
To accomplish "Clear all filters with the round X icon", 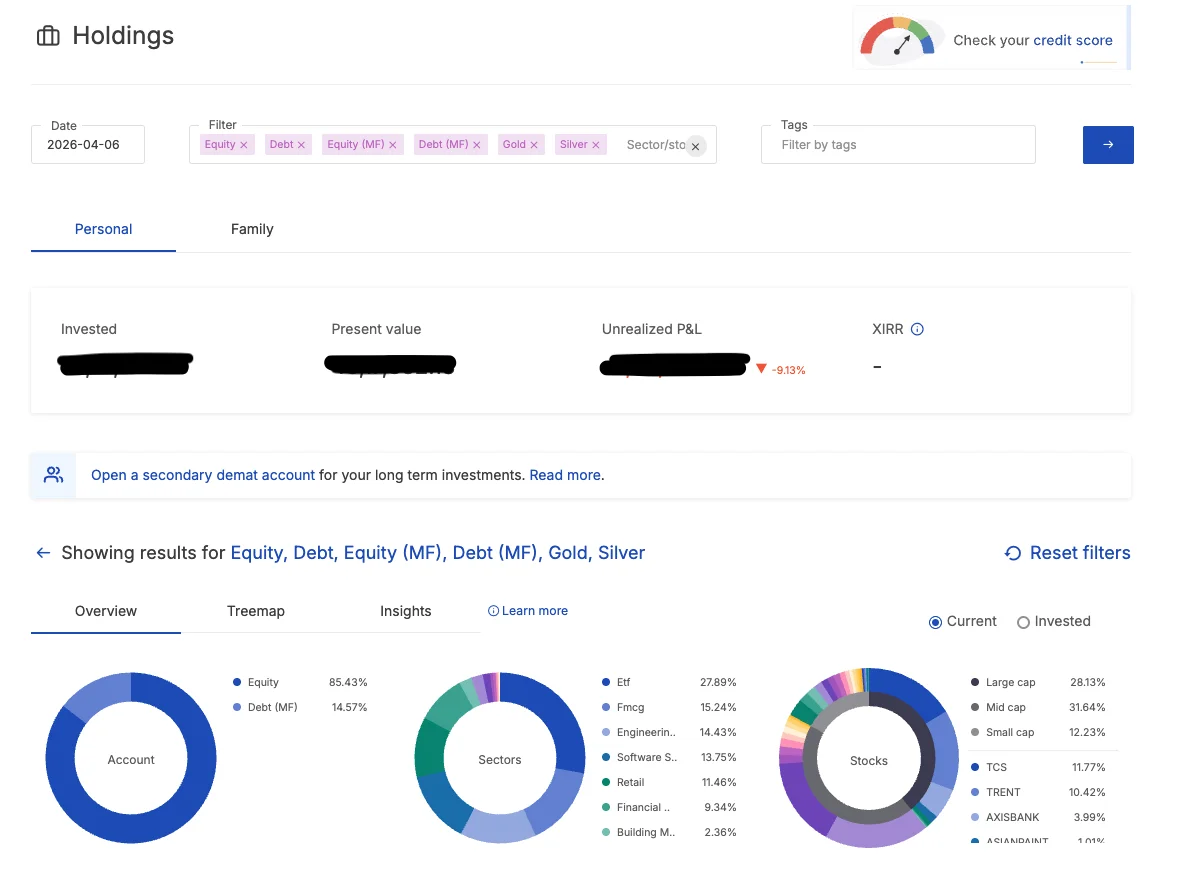I will (x=696, y=146).
